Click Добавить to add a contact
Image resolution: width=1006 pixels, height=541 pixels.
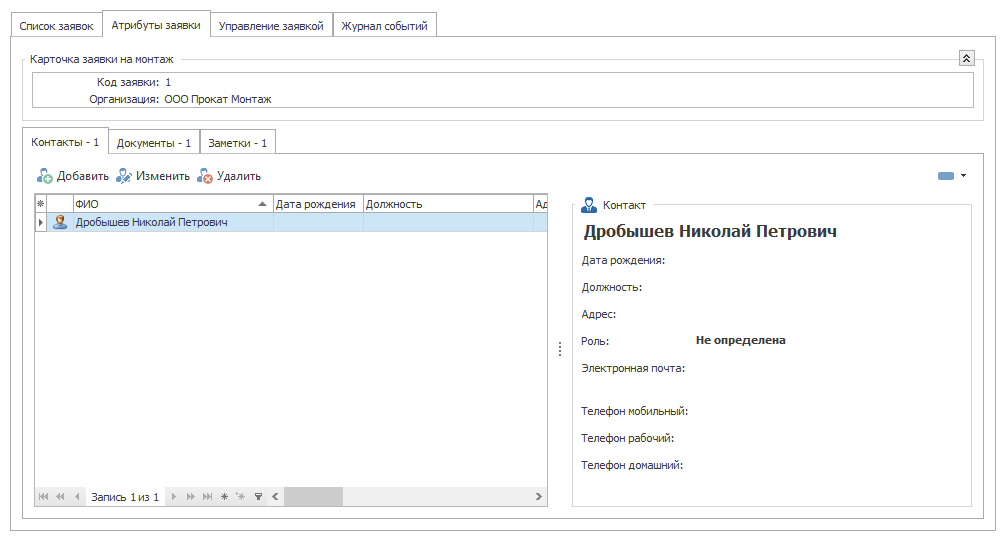point(72,176)
